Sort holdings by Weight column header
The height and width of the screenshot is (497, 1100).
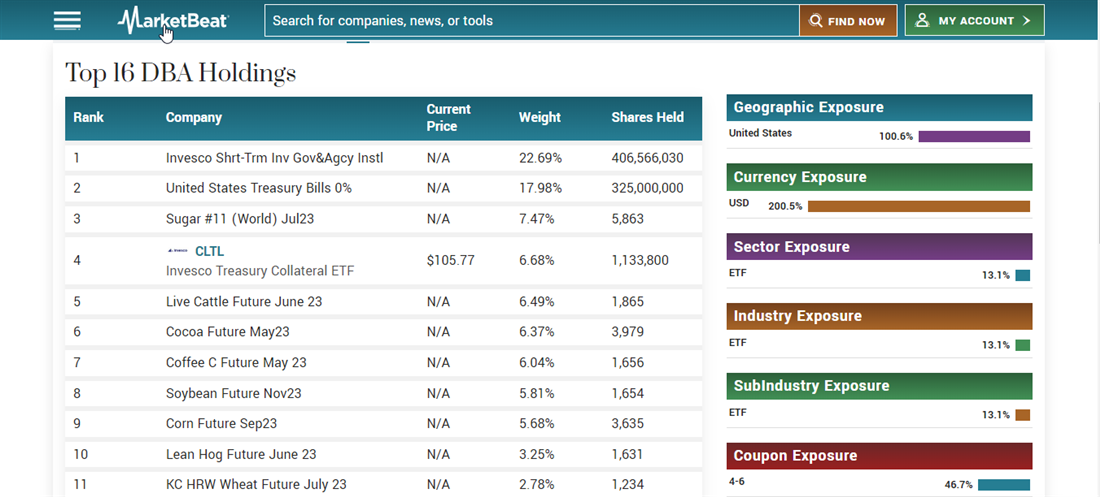point(539,117)
